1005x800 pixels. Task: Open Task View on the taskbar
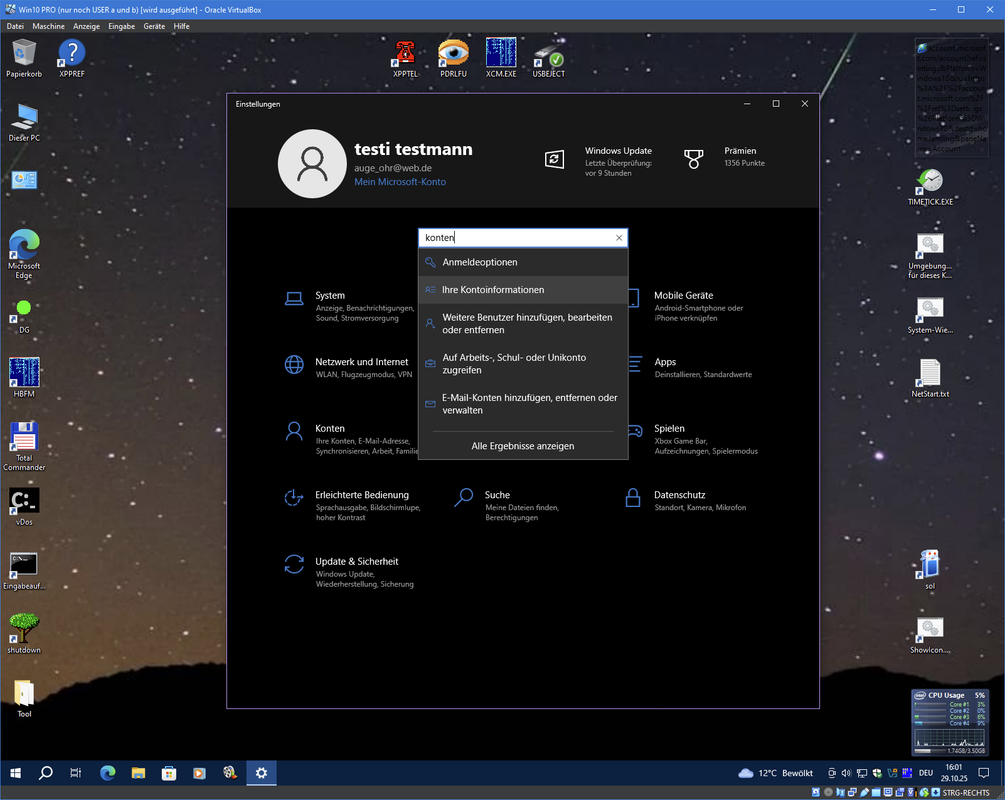(76, 773)
